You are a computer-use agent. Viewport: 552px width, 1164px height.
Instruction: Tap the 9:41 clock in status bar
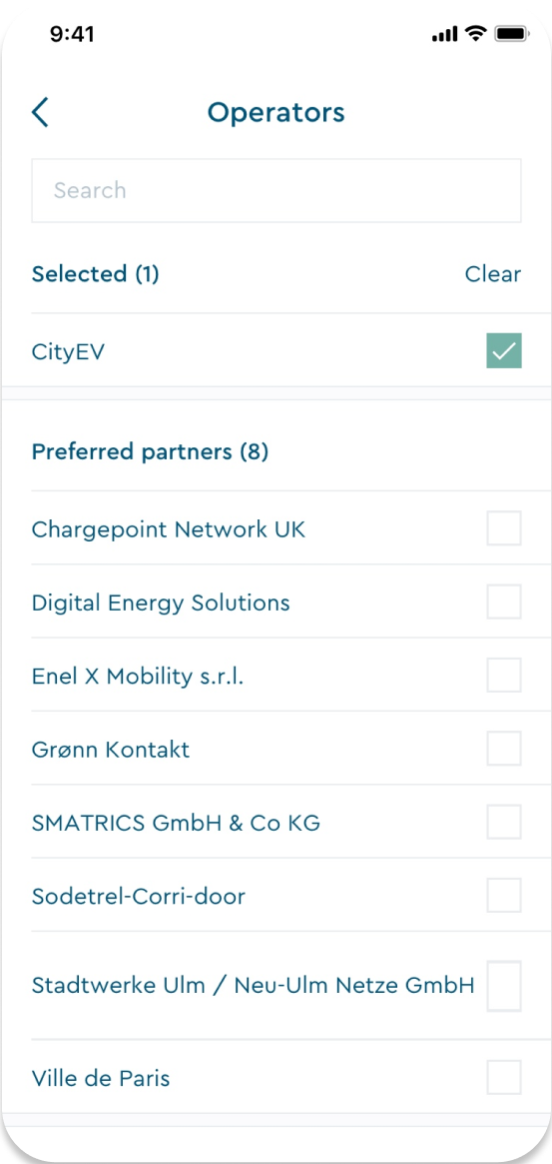click(x=72, y=34)
